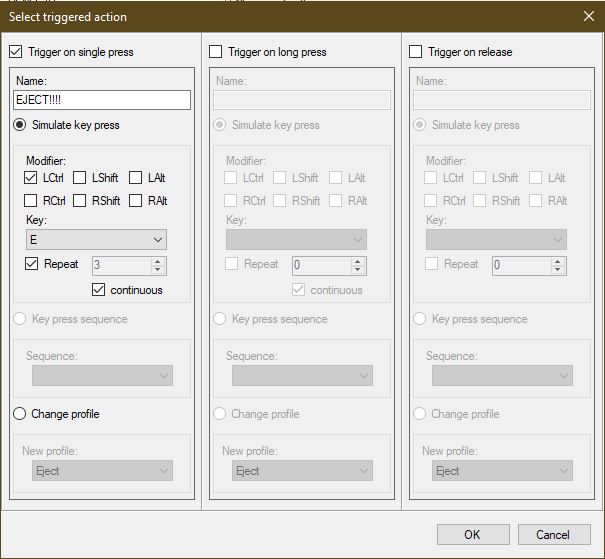Uncheck continuous in single press panel
This screenshot has height=559, width=605.
click(x=98, y=290)
